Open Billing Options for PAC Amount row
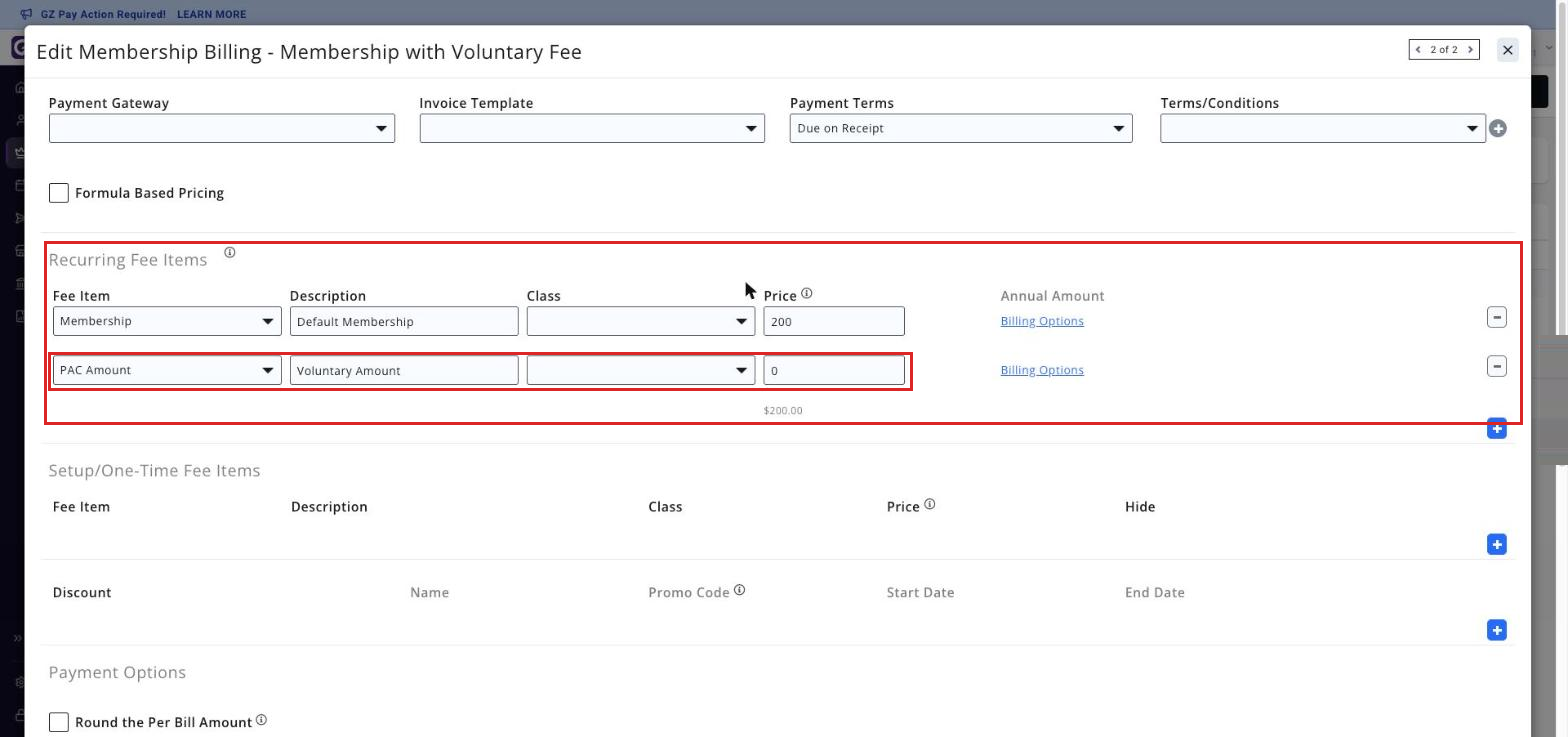The image size is (1568, 737). click(x=1042, y=370)
